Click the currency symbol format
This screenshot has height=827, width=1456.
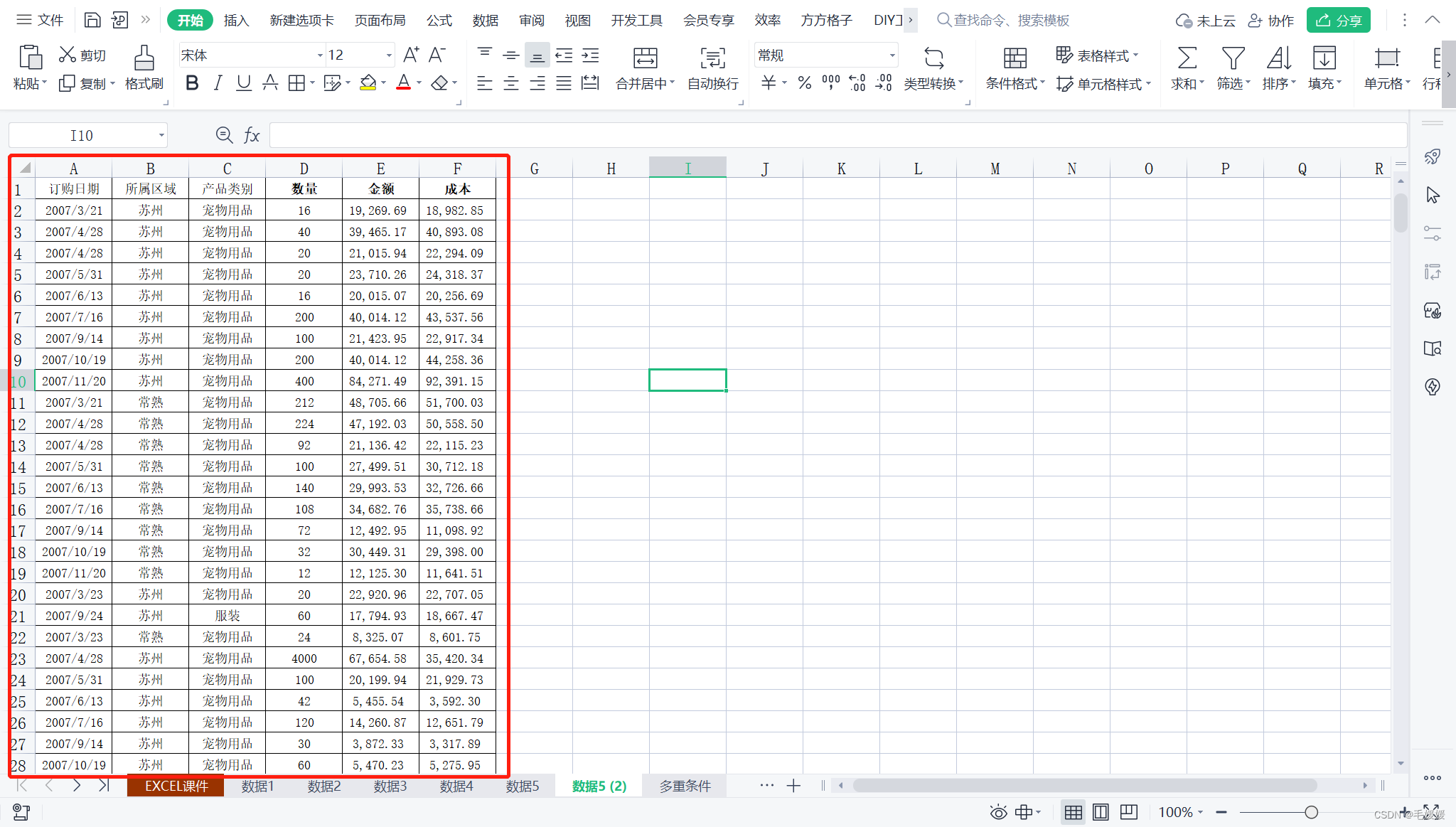click(x=769, y=83)
